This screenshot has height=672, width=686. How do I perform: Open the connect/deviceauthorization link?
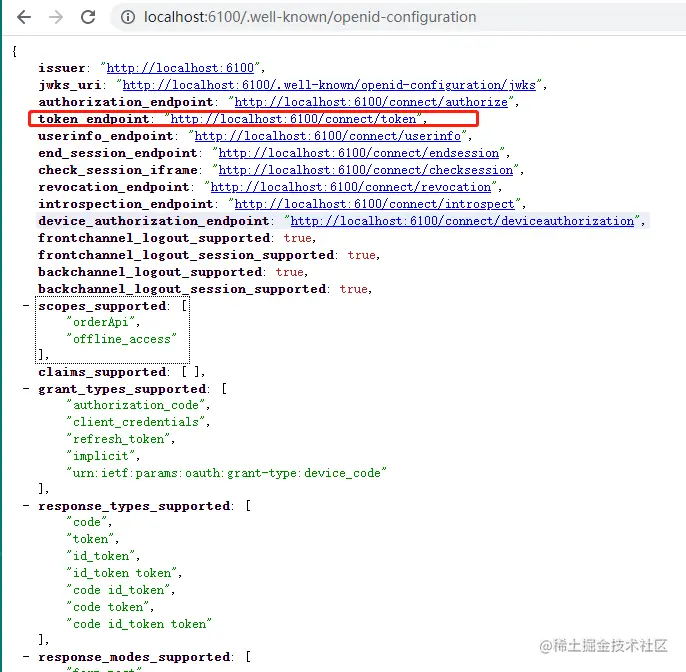462,221
